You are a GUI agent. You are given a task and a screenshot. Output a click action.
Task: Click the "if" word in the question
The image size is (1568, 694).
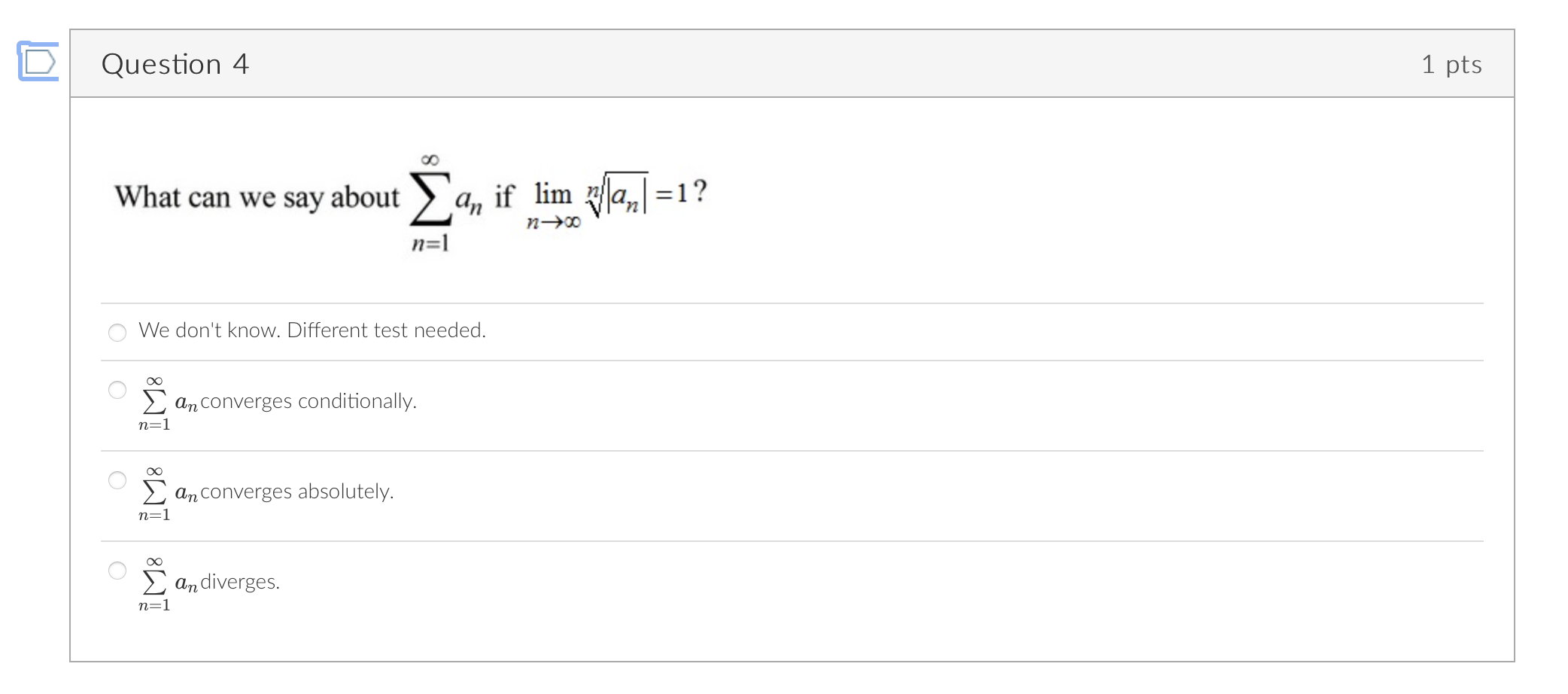[503, 196]
